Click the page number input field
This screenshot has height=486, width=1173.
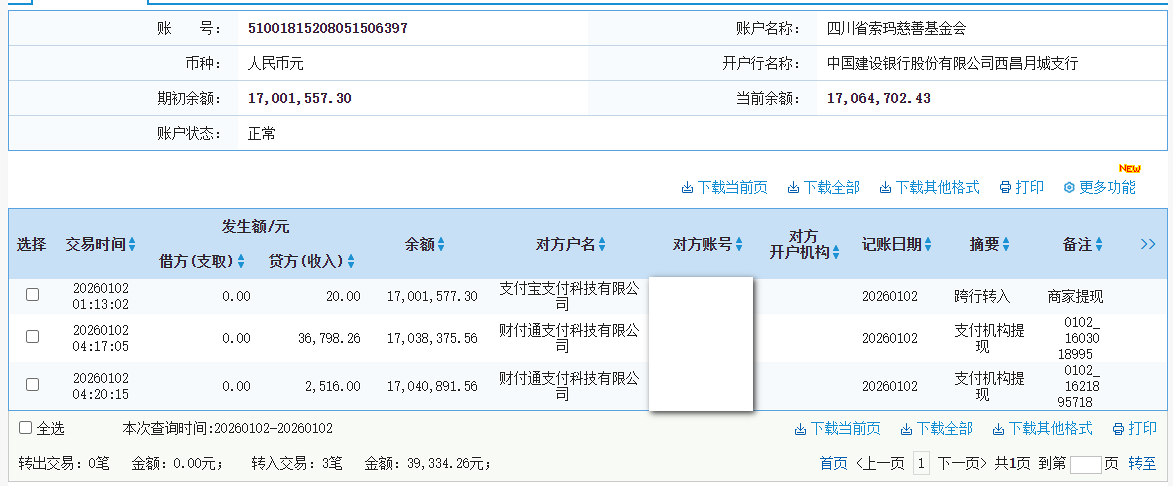click(1085, 464)
